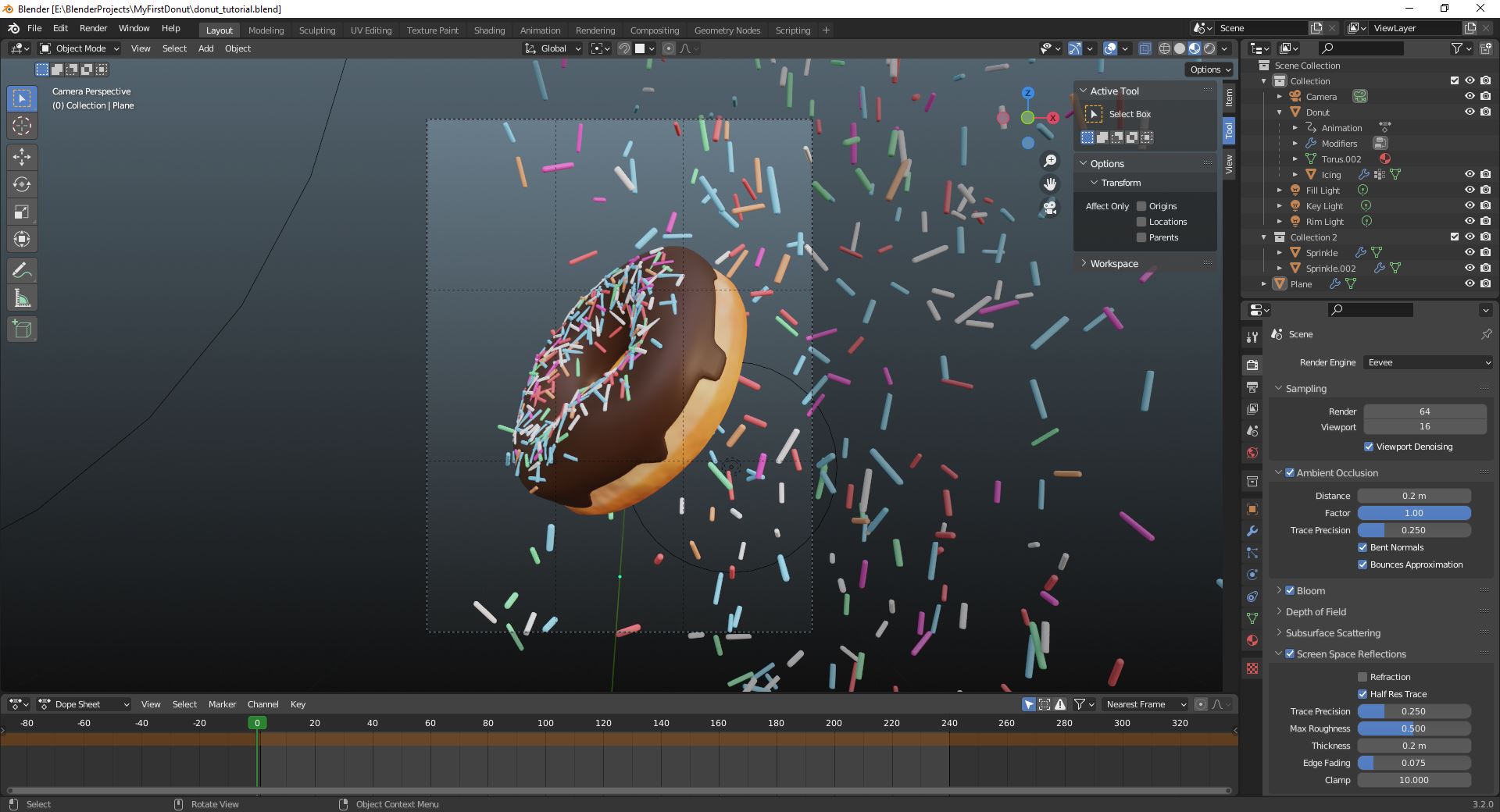Viewport: 1500px width, 812px height.
Task: Open the World properties tab
Action: click(x=1252, y=453)
